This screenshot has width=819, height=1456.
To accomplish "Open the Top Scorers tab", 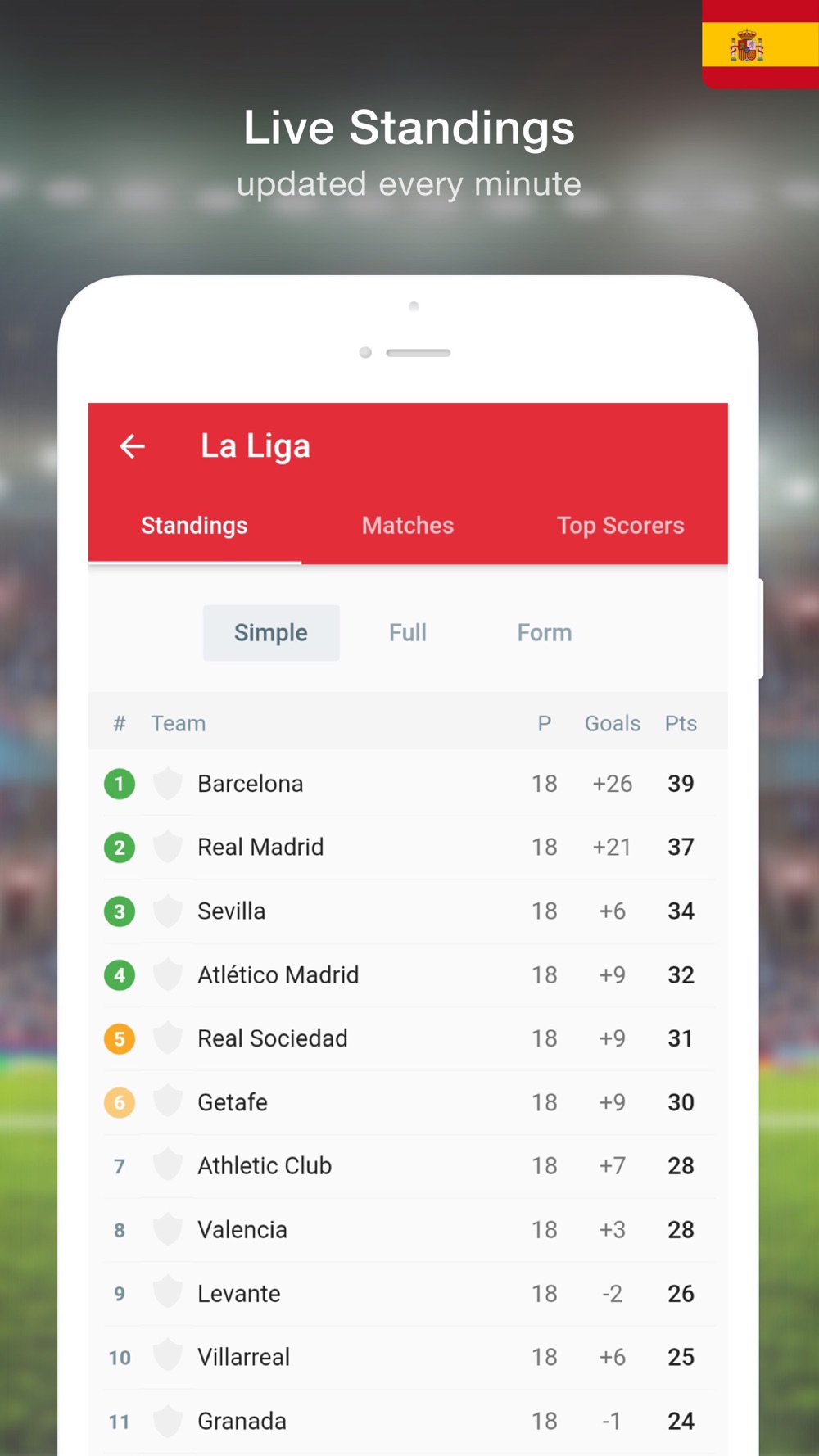I will [x=621, y=526].
